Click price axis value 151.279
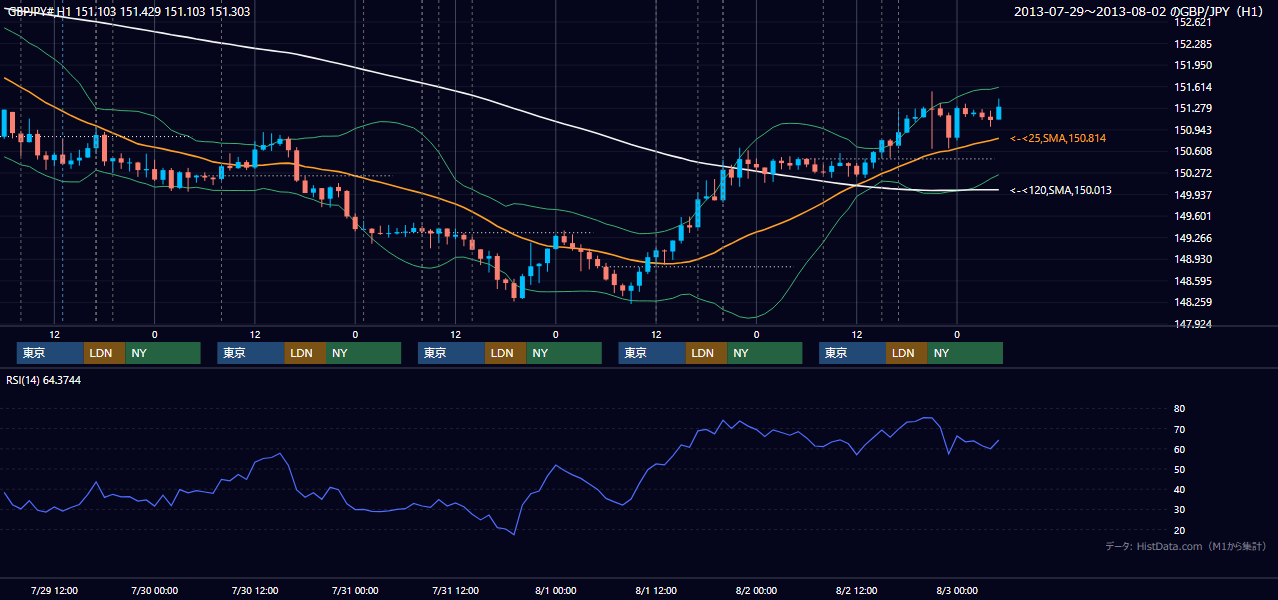 1192,109
